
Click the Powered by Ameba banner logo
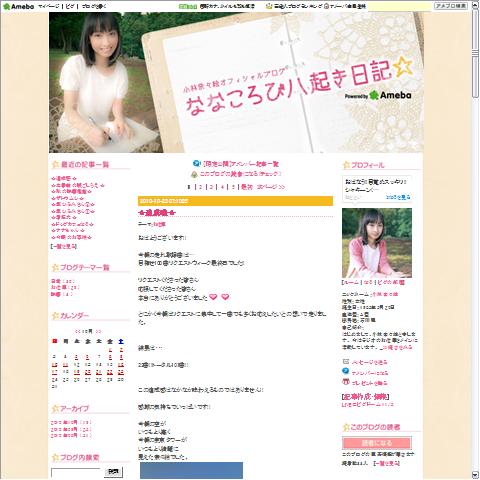pos(378,95)
